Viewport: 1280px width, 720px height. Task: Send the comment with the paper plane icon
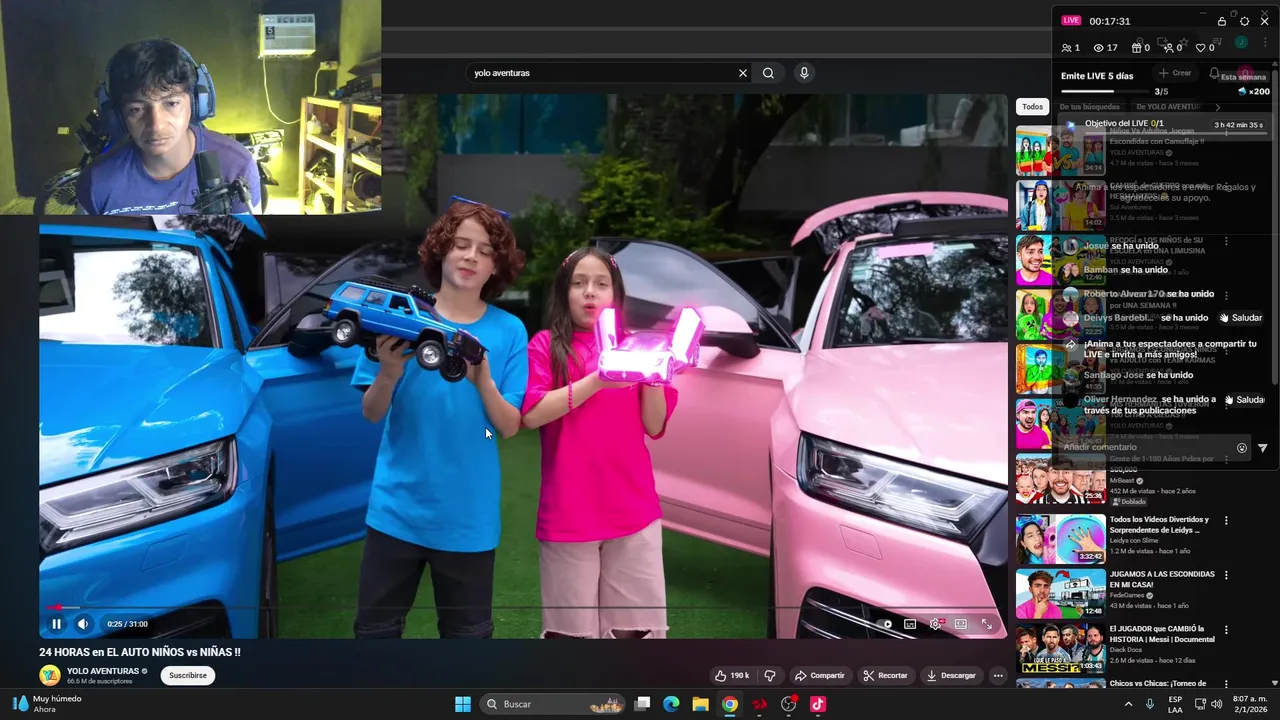(x=1263, y=448)
